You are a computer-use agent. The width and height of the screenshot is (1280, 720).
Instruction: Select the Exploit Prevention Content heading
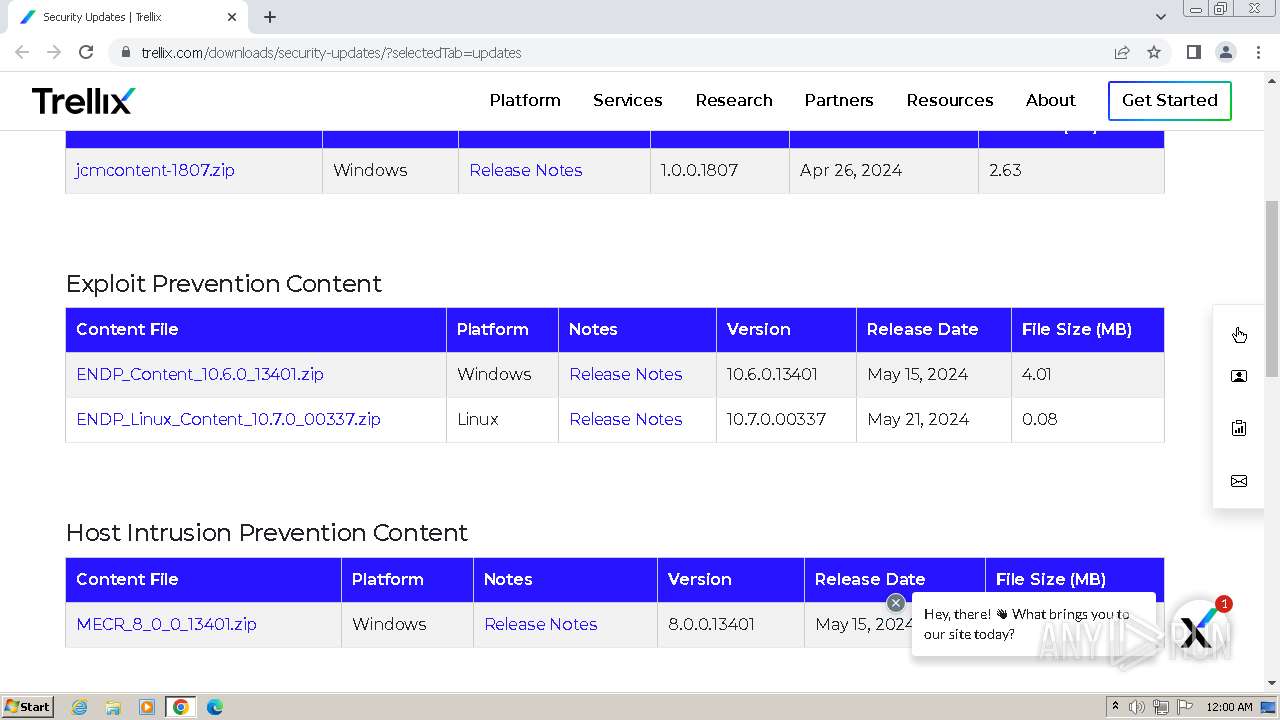(x=224, y=283)
